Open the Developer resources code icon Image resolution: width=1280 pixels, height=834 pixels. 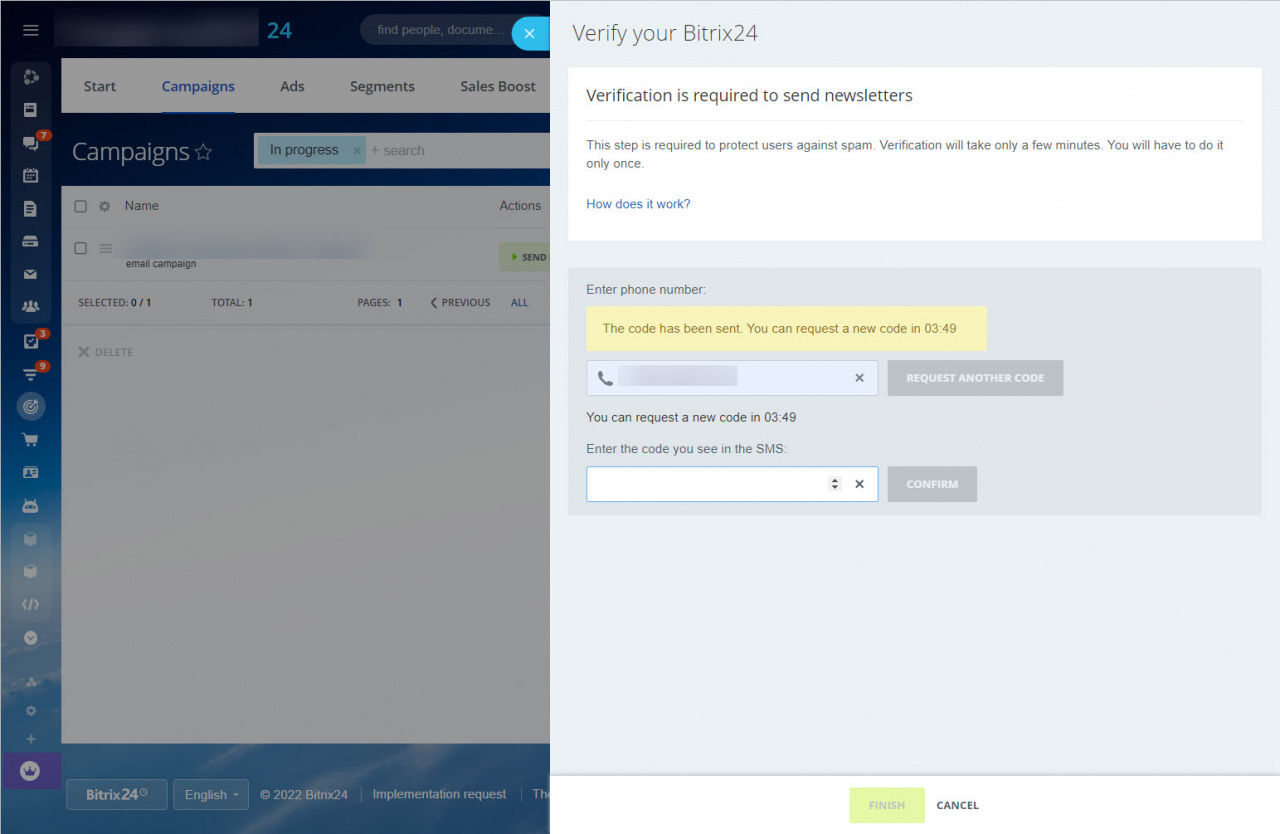coord(30,605)
